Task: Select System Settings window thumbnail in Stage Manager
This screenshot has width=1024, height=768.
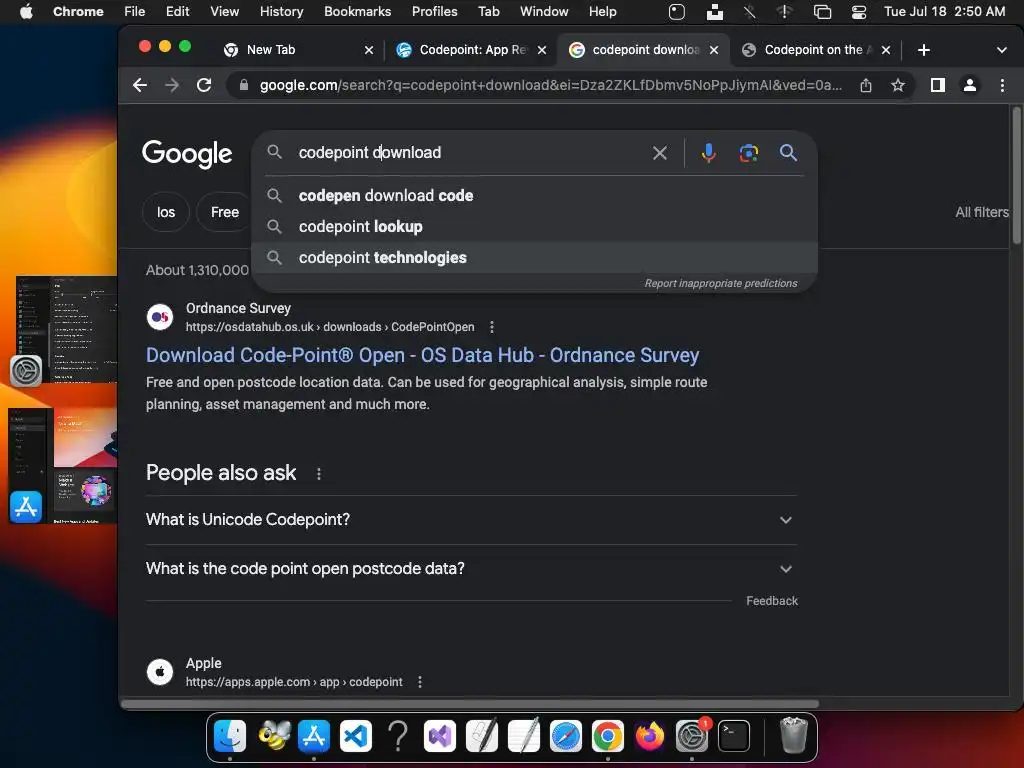Action: pyautogui.click(x=65, y=330)
